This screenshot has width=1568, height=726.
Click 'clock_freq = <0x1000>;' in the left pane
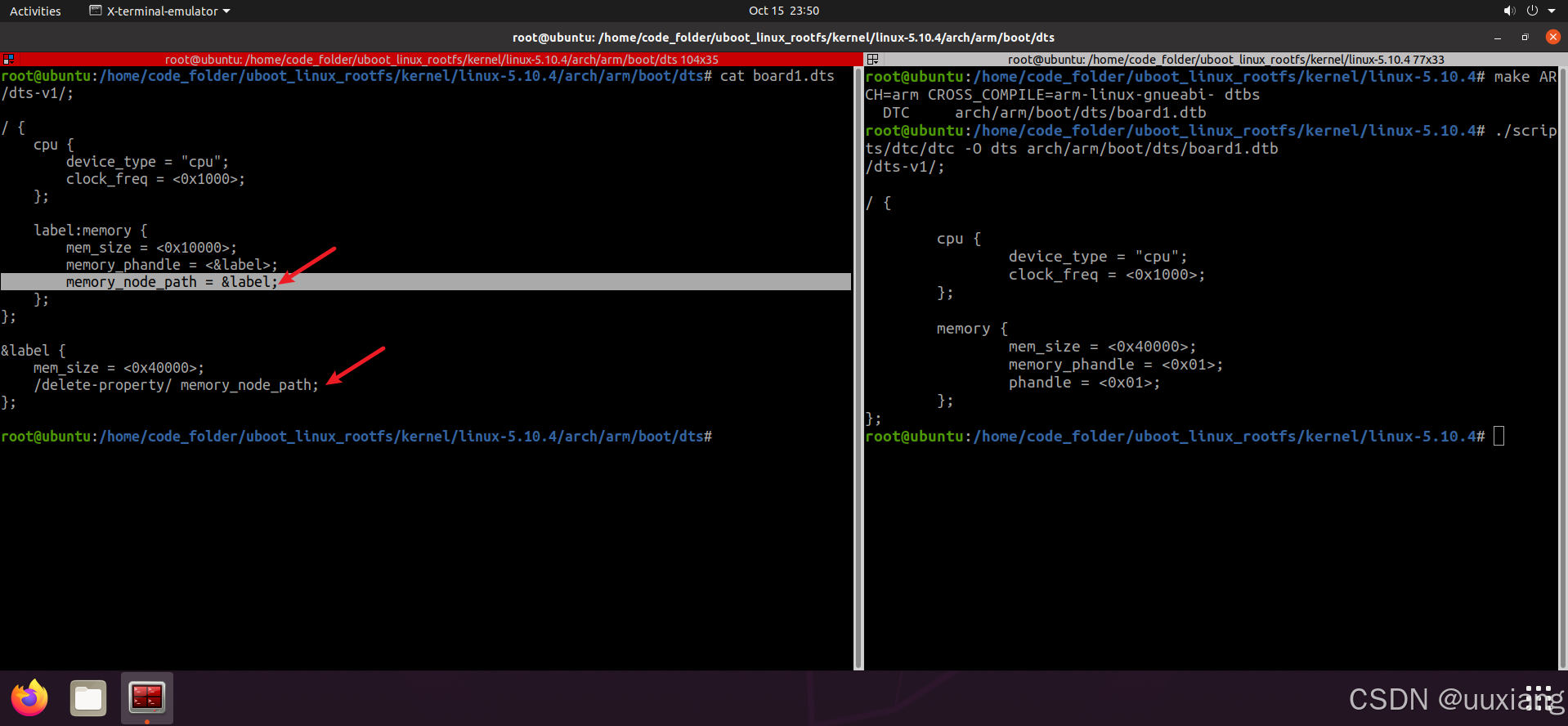coord(155,179)
